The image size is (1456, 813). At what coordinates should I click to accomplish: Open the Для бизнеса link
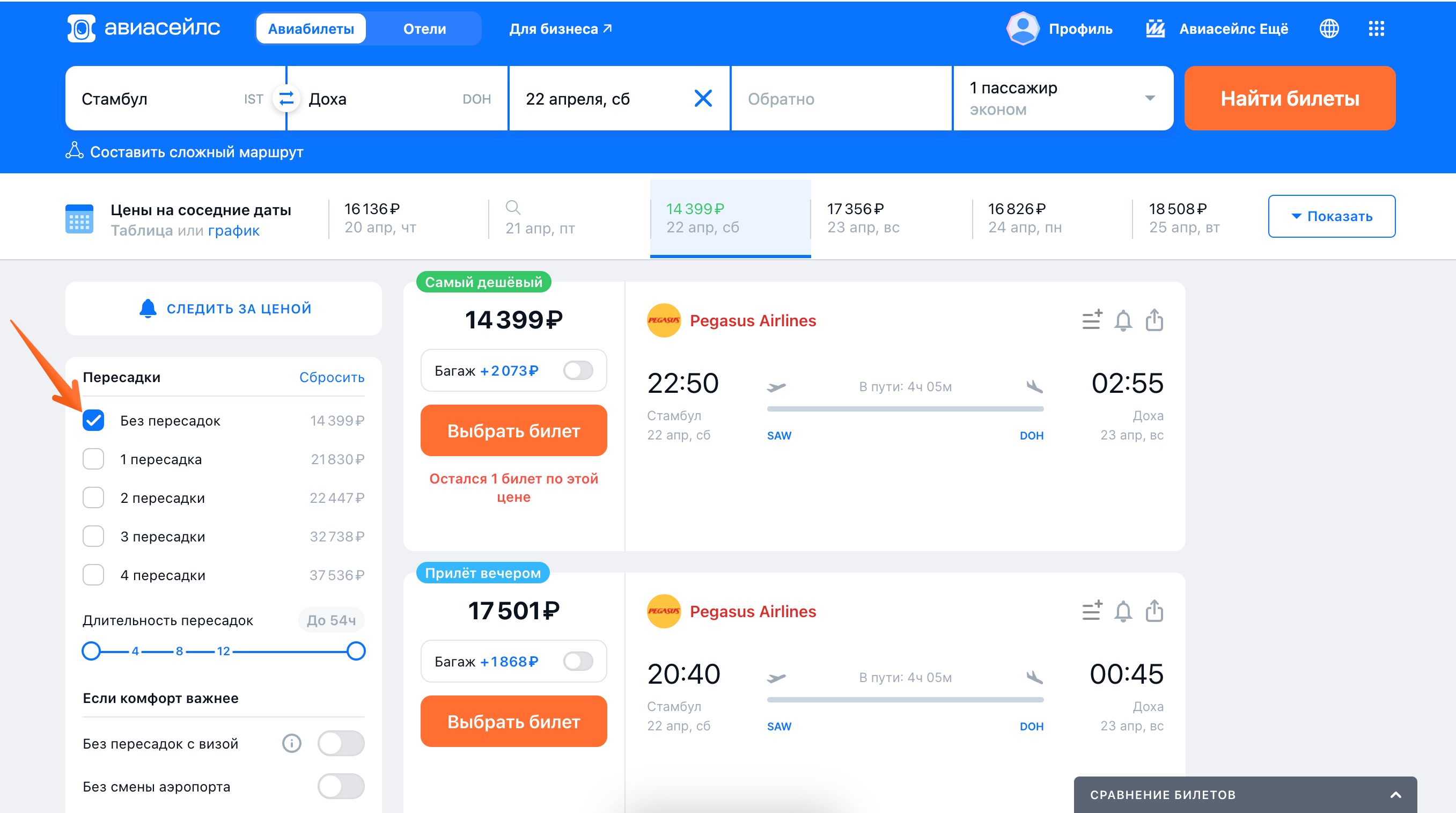point(560,28)
